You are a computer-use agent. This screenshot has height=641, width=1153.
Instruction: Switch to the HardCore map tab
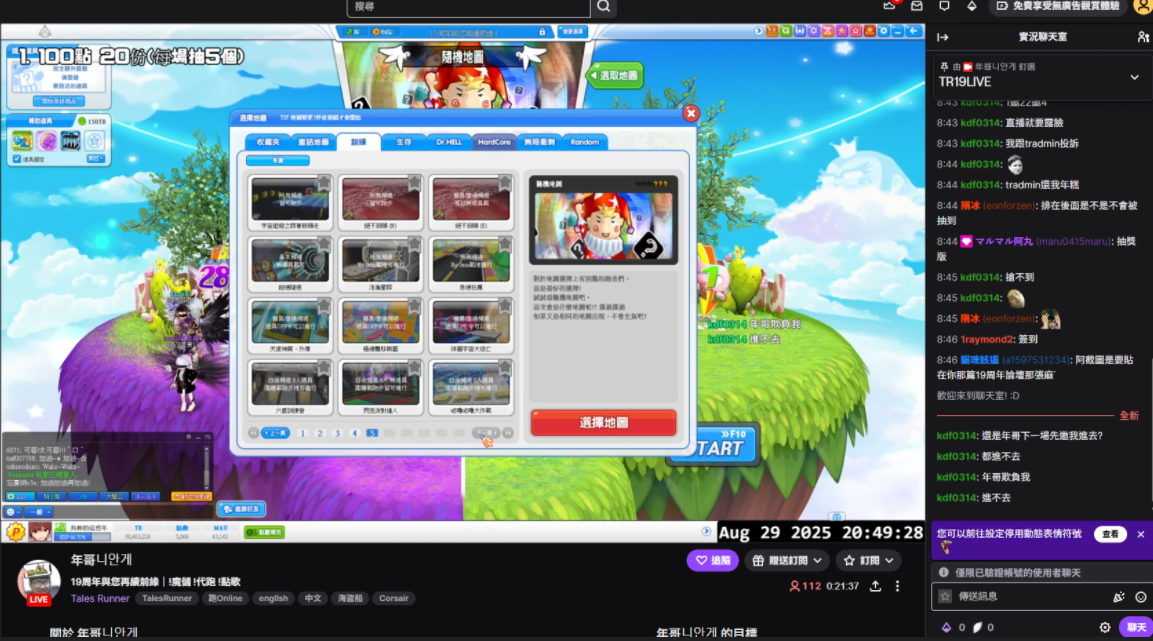tap(494, 142)
